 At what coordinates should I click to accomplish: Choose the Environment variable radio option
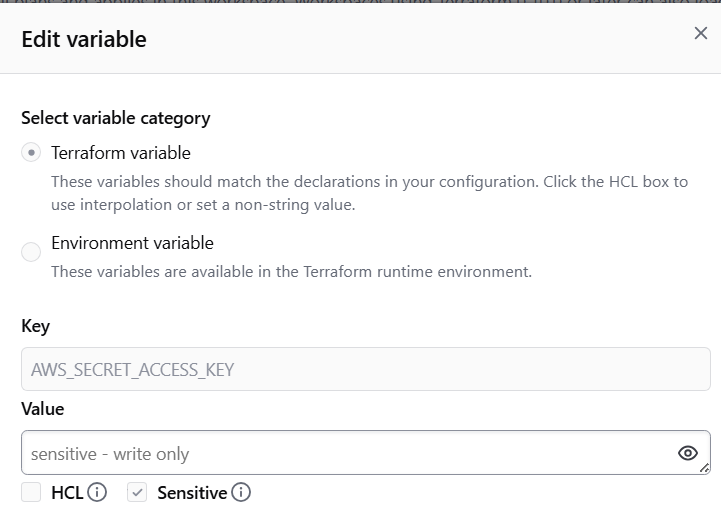click(x=32, y=252)
